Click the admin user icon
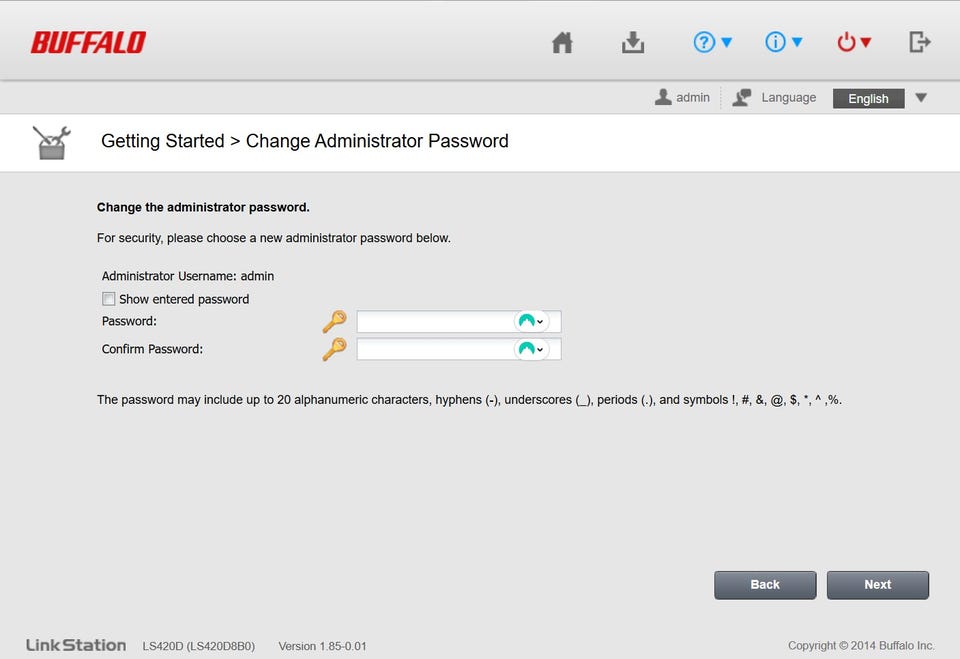960x659 pixels. (663, 97)
